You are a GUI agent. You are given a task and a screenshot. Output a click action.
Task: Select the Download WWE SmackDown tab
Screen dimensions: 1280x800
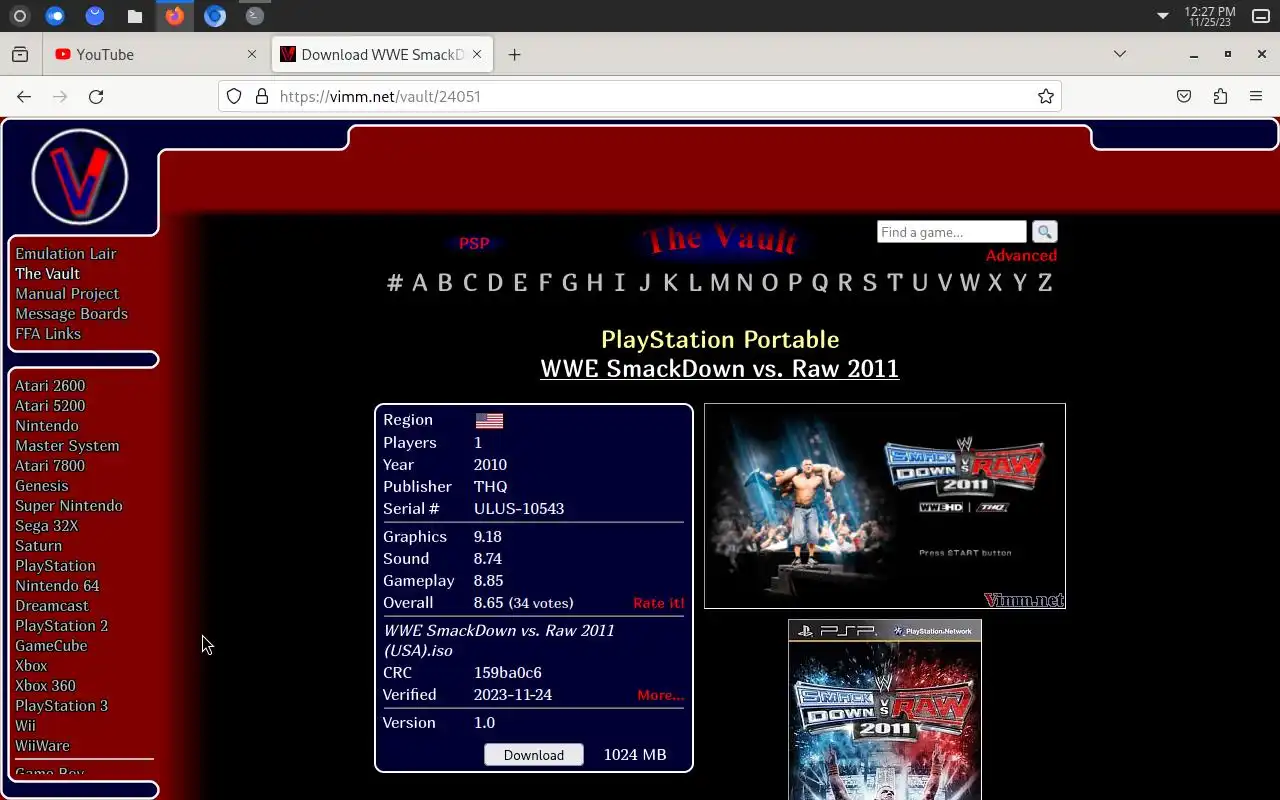click(x=382, y=55)
